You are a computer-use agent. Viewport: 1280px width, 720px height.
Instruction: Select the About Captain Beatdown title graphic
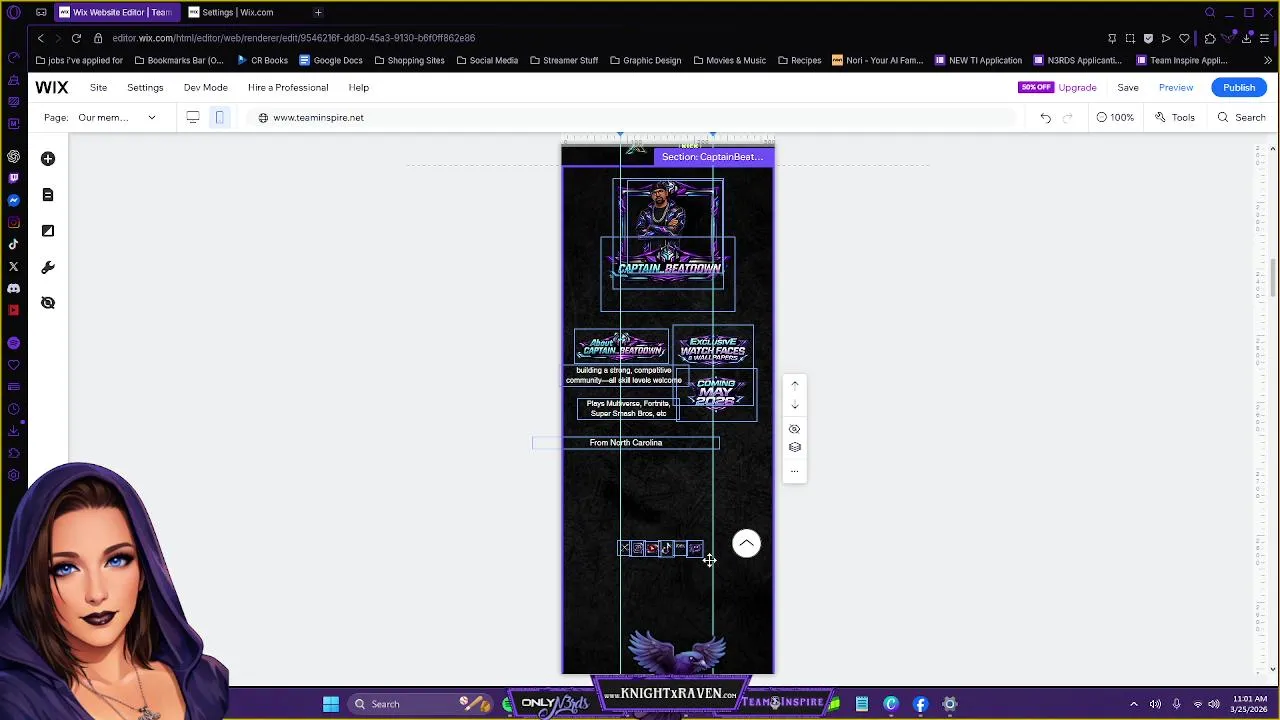coord(621,347)
